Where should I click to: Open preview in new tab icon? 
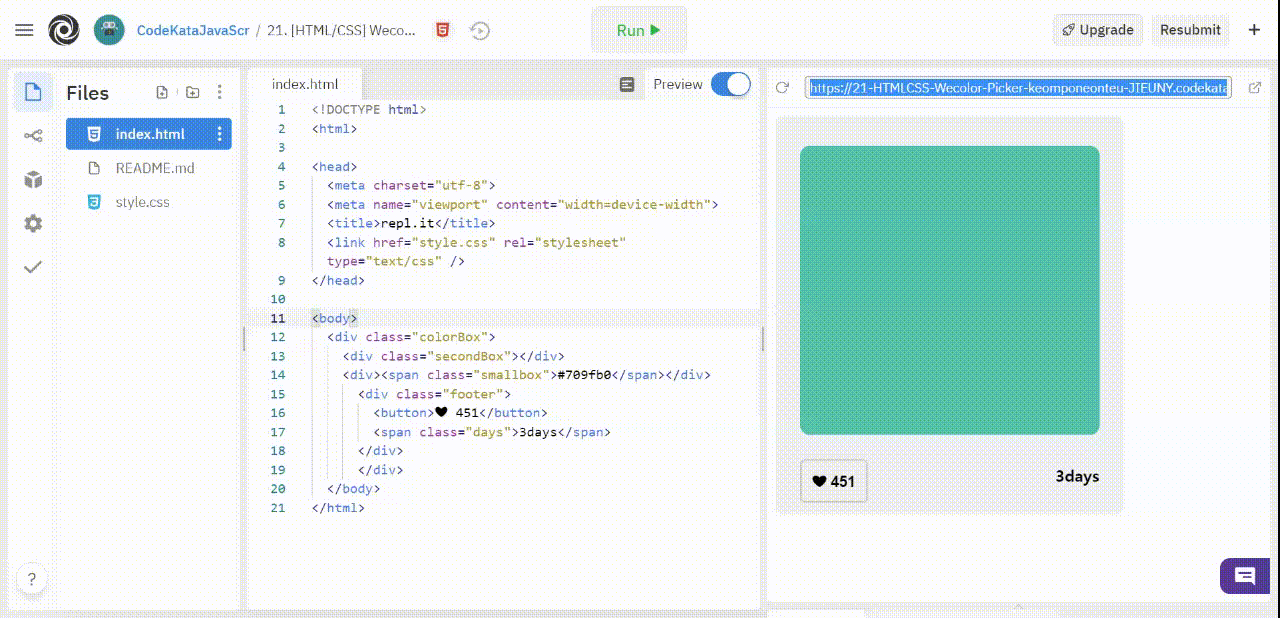tap(1255, 88)
